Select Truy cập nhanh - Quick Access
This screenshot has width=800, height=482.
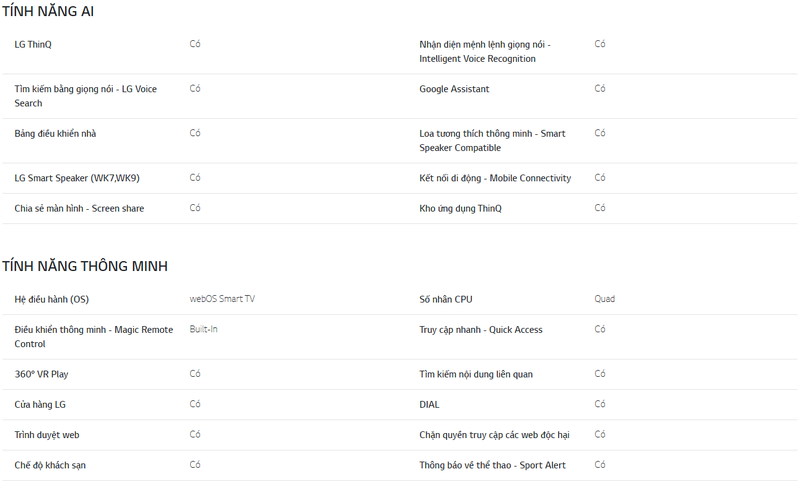click(x=480, y=330)
